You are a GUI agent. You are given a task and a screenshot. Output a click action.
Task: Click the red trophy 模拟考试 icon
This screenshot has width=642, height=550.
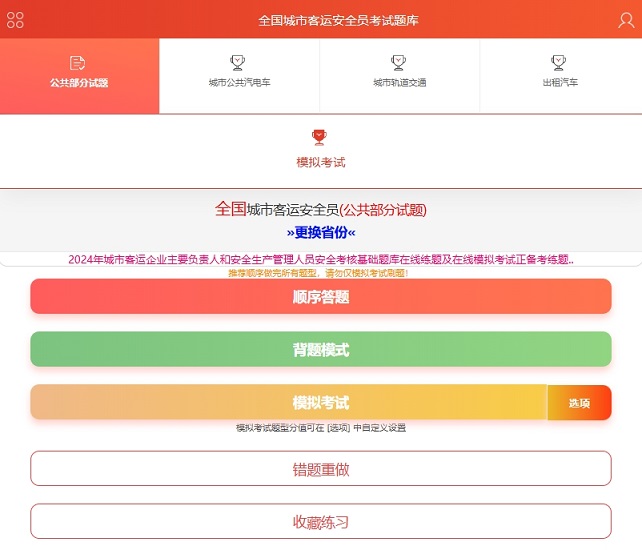coord(319,137)
